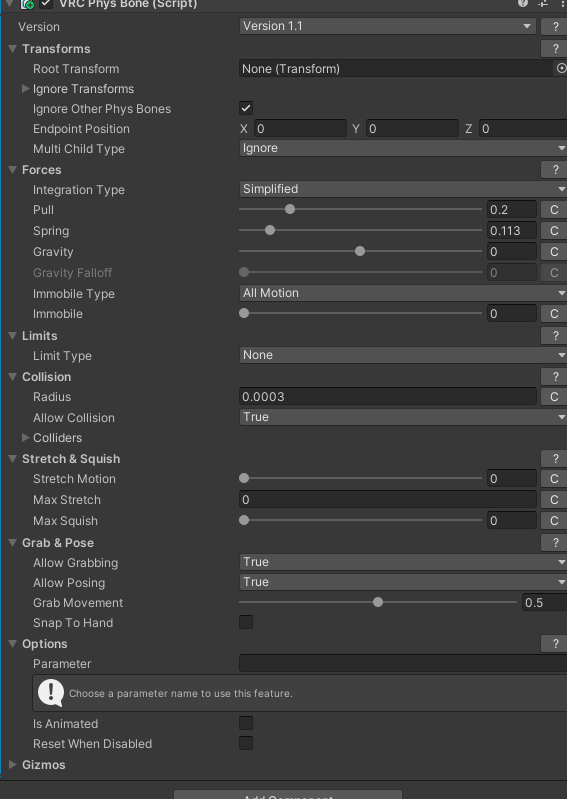567x799 pixels.
Task: Click the curve button next to Spring
Action: 554,231
